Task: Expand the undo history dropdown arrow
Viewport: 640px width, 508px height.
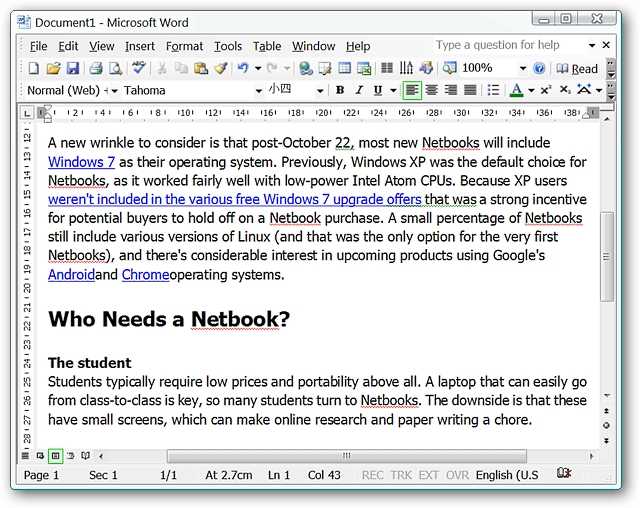Action: click(258, 68)
